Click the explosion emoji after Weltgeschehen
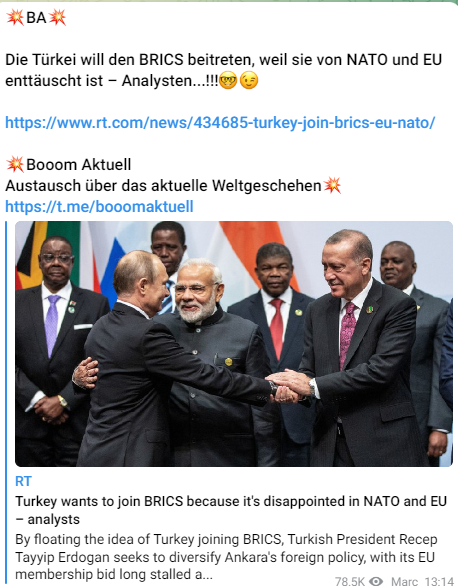 pyautogui.click(x=332, y=185)
